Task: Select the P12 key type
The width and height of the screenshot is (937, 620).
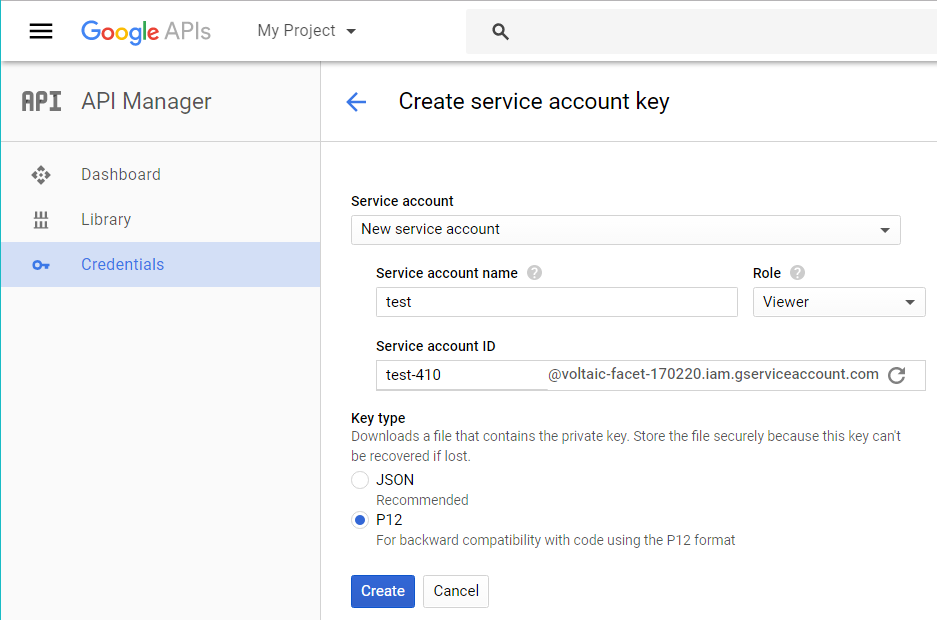Action: [x=360, y=520]
